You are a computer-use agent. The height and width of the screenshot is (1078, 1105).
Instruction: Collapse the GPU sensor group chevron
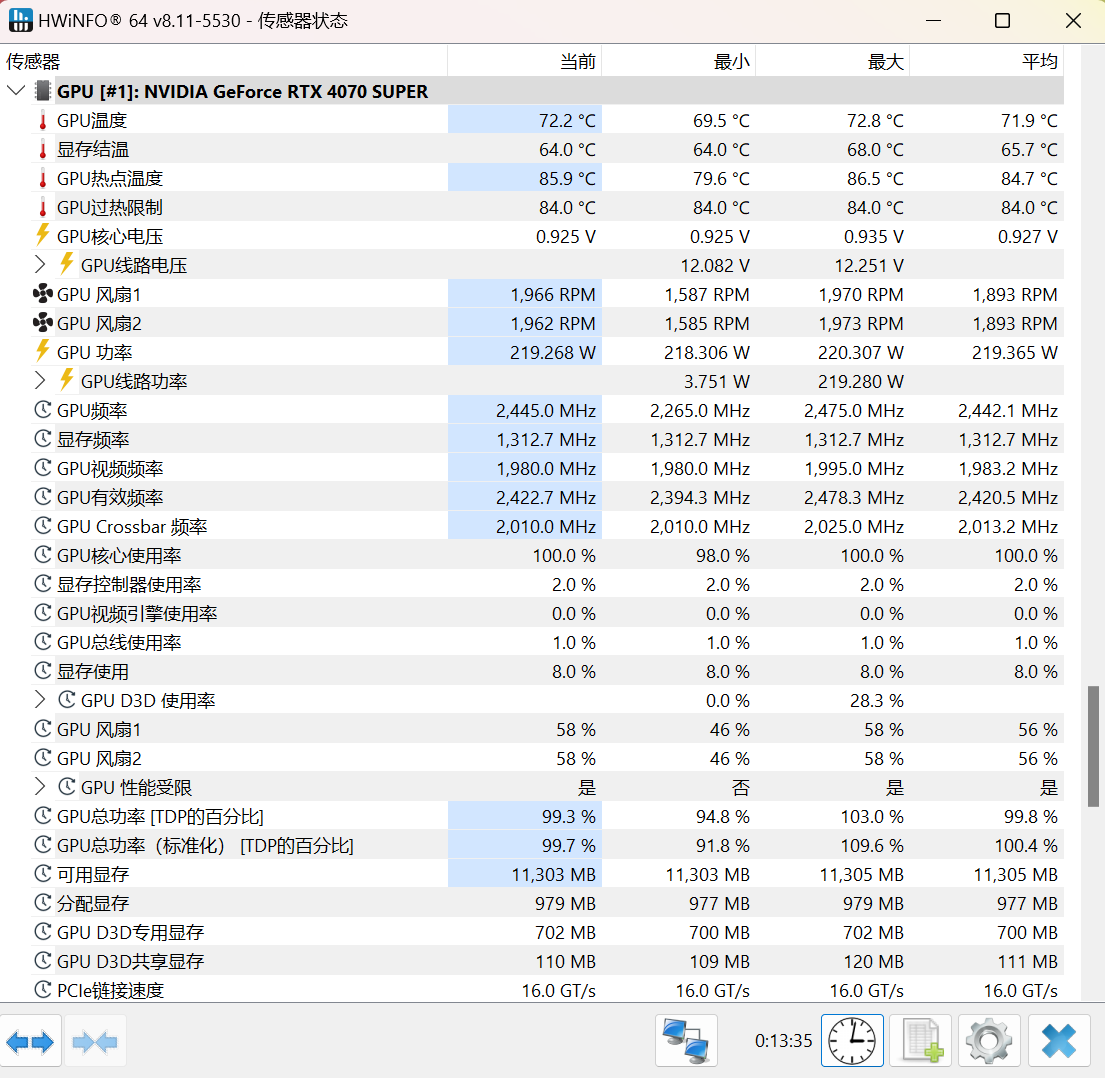click(15, 90)
